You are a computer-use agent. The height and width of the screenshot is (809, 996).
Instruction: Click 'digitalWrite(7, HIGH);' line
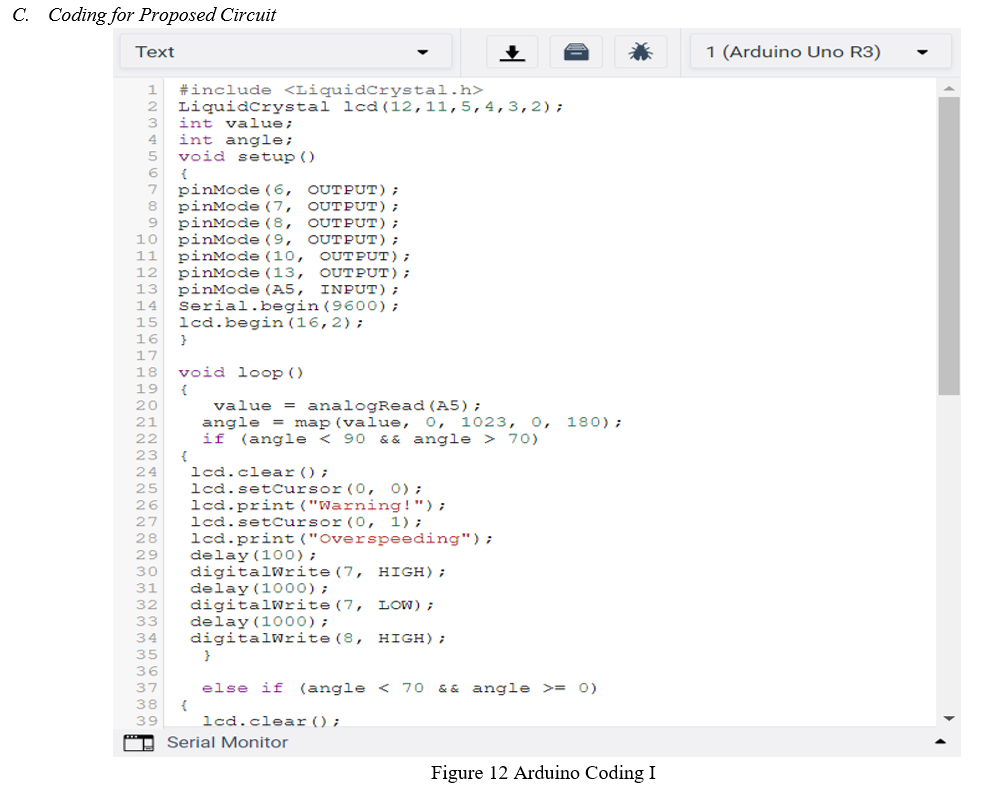318,572
